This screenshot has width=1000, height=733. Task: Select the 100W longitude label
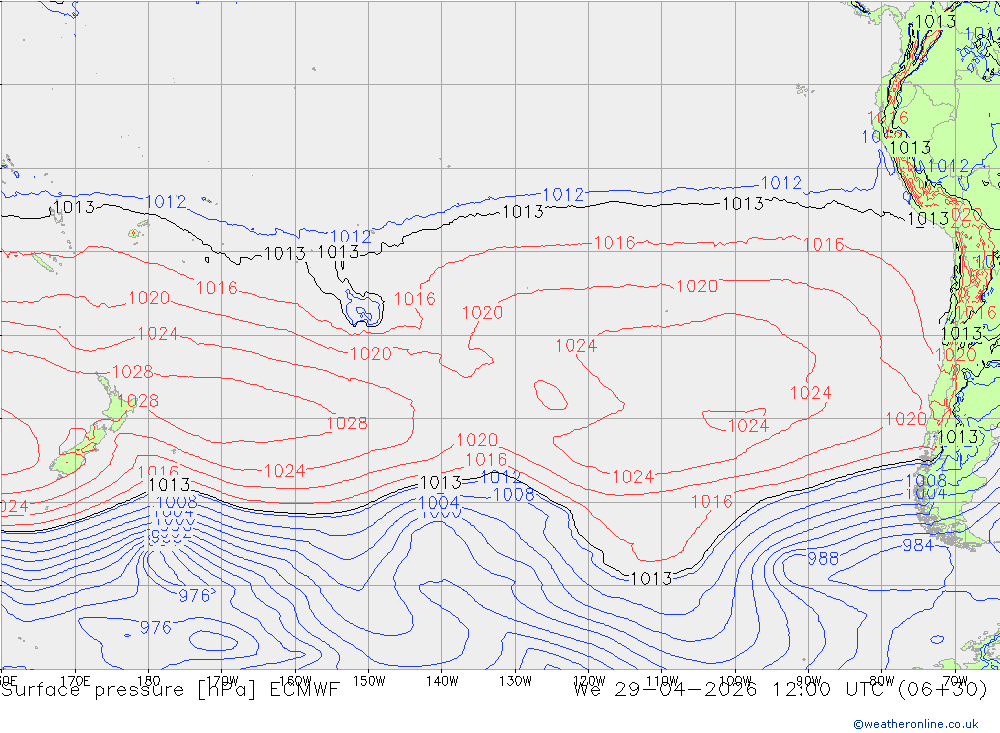(x=735, y=681)
